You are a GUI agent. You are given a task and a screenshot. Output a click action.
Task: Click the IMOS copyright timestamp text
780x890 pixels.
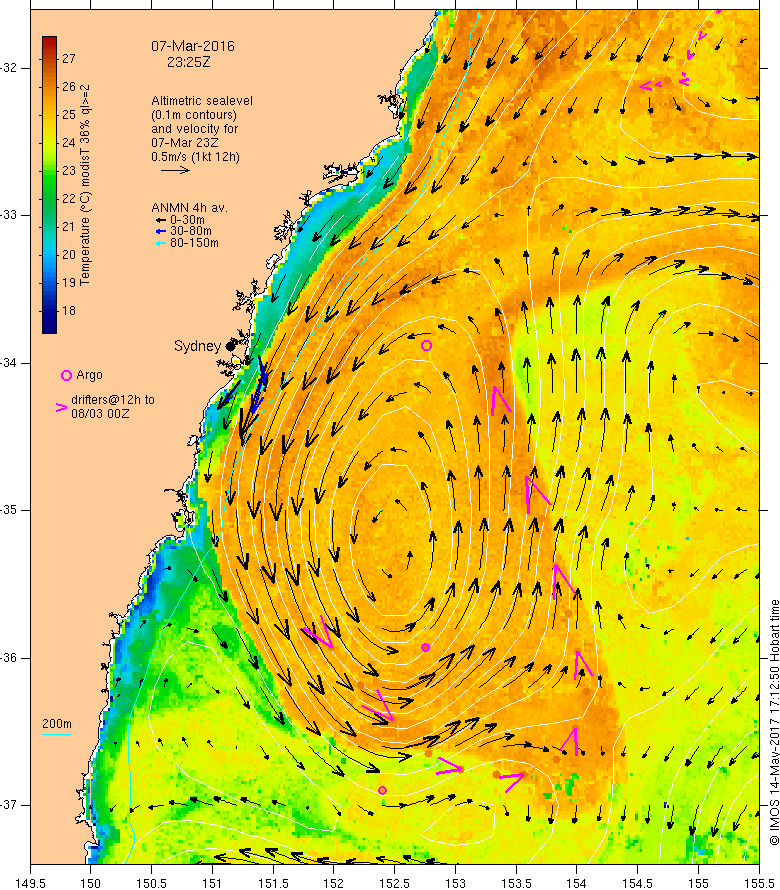(x=774, y=722)
